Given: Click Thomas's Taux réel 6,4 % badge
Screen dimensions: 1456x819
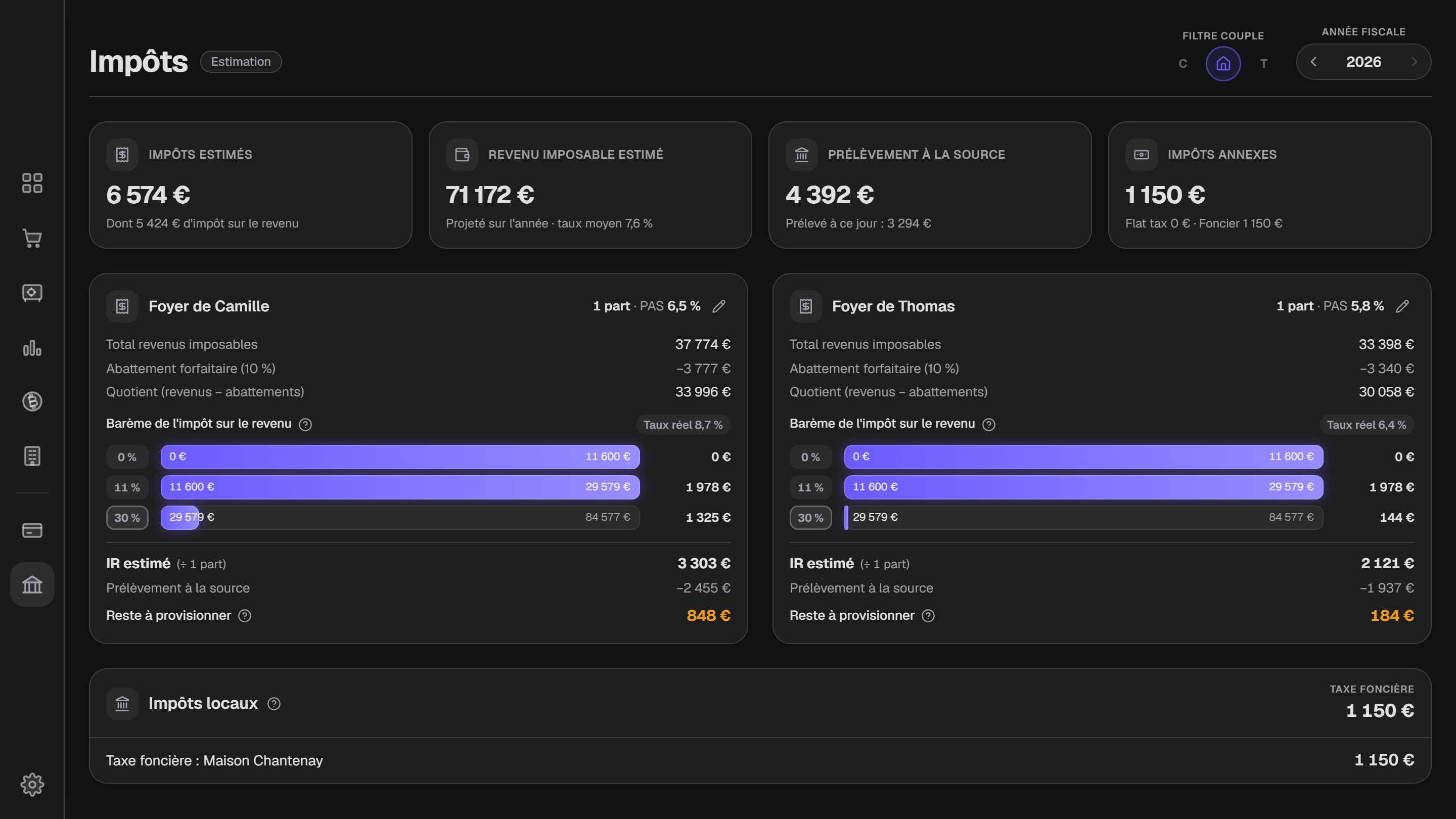Looking at the screenshot, I should (1366, 425).
